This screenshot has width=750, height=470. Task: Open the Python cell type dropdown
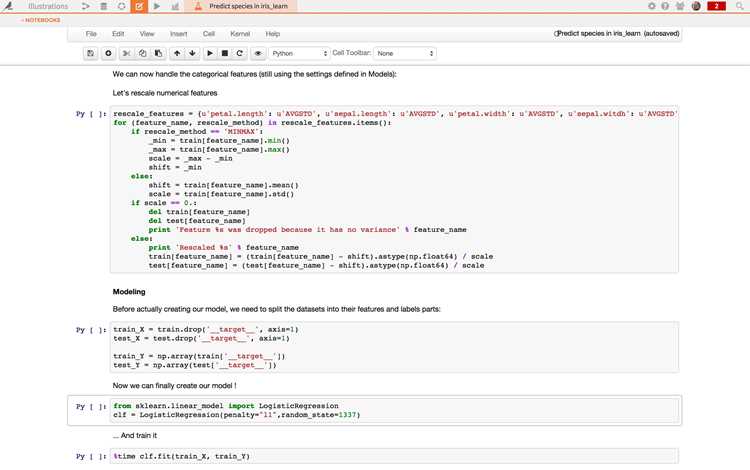[x=299, y=53]
